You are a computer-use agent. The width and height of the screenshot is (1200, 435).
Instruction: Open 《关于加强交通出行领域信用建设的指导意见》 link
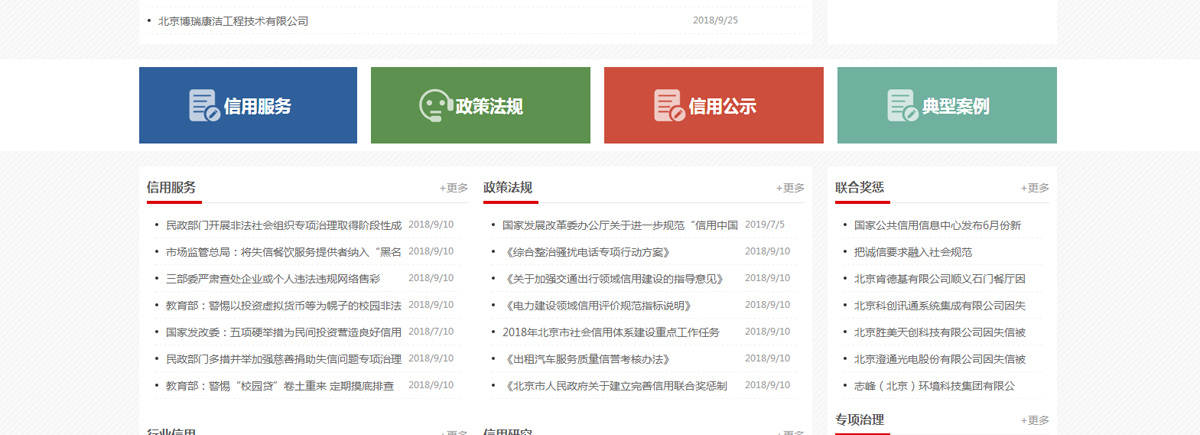pos(613,278)
